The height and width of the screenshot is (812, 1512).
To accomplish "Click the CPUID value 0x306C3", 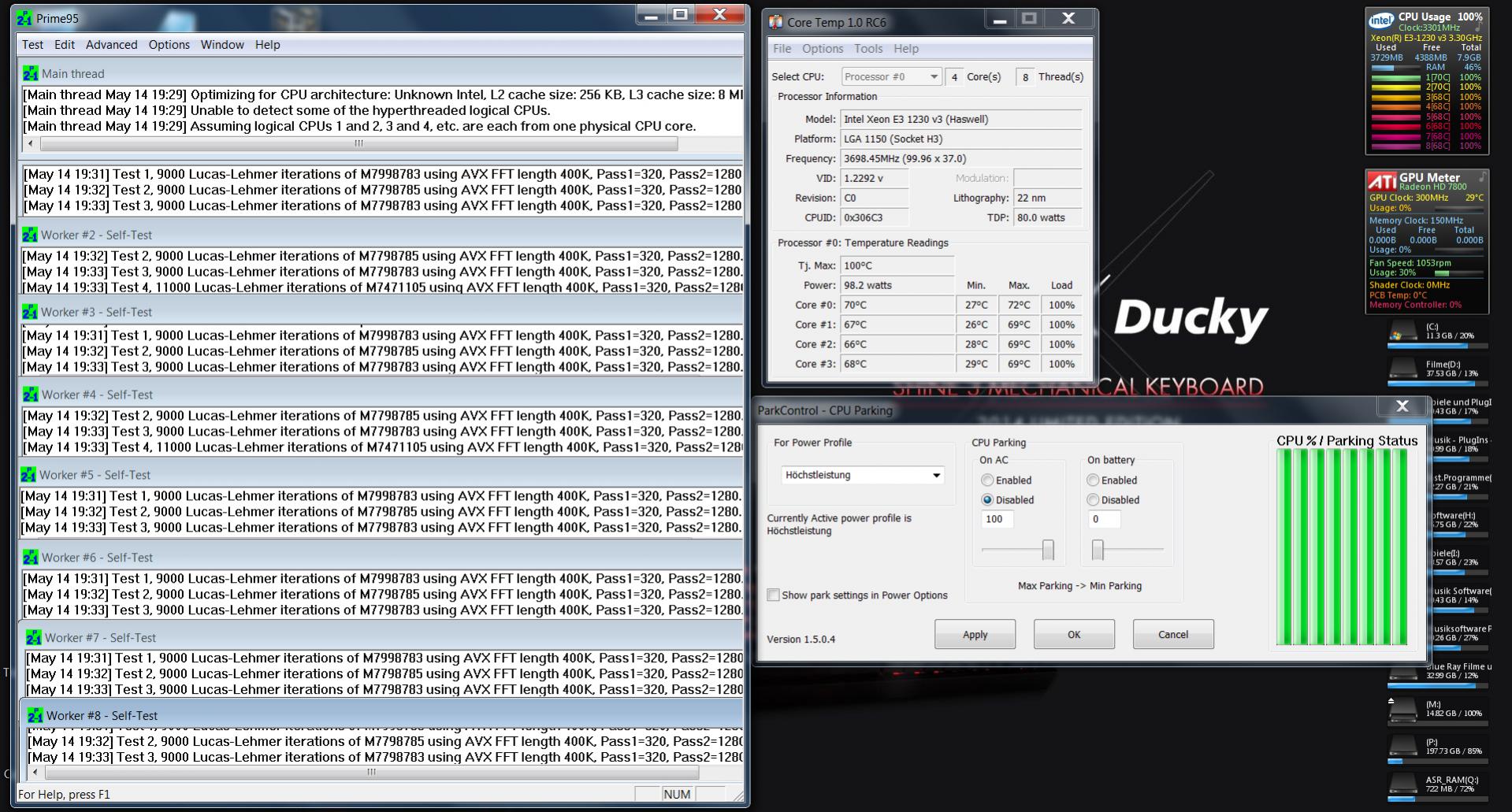I will click(875, 218).
